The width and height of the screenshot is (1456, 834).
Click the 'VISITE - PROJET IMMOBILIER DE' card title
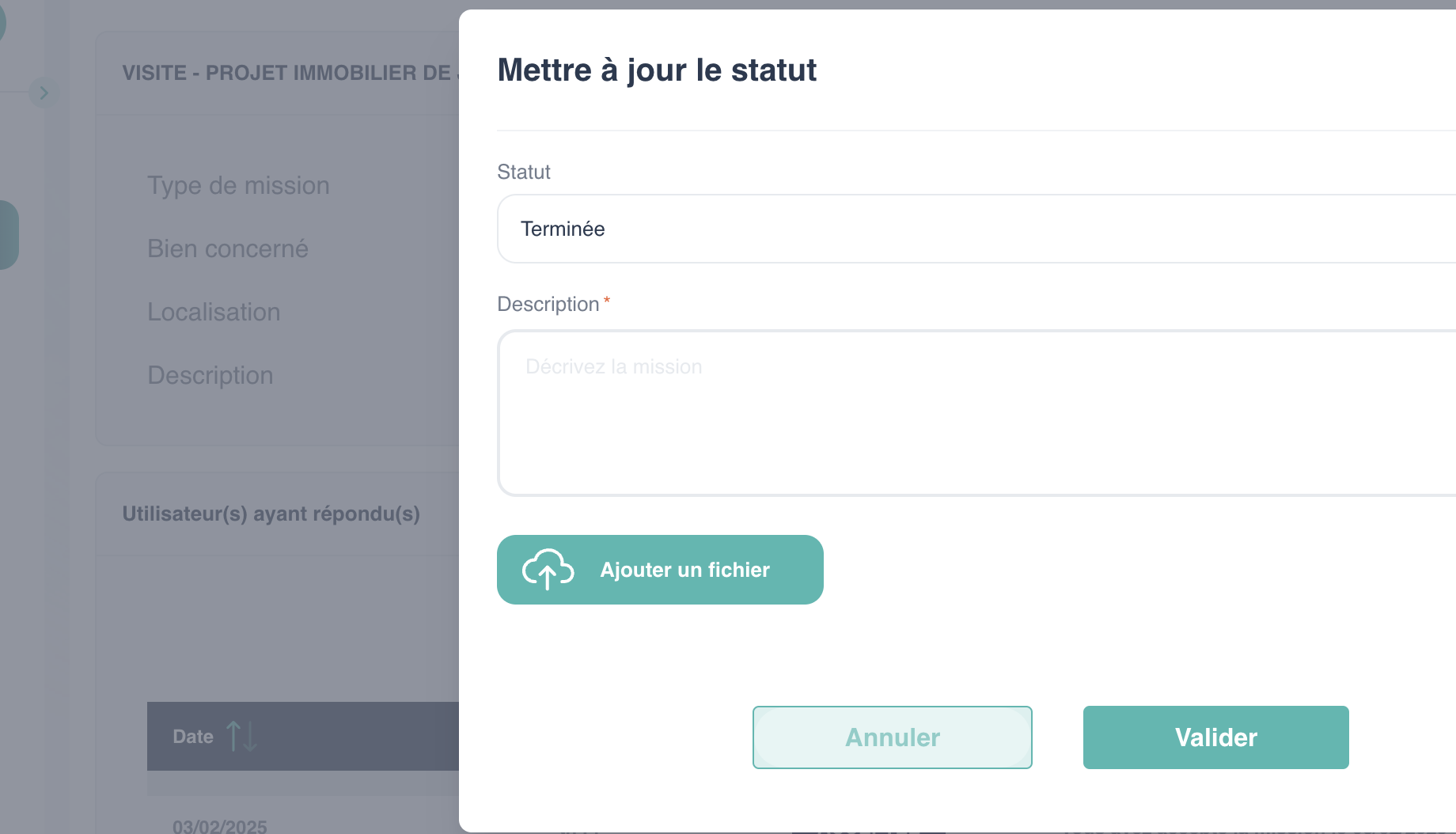286,73
